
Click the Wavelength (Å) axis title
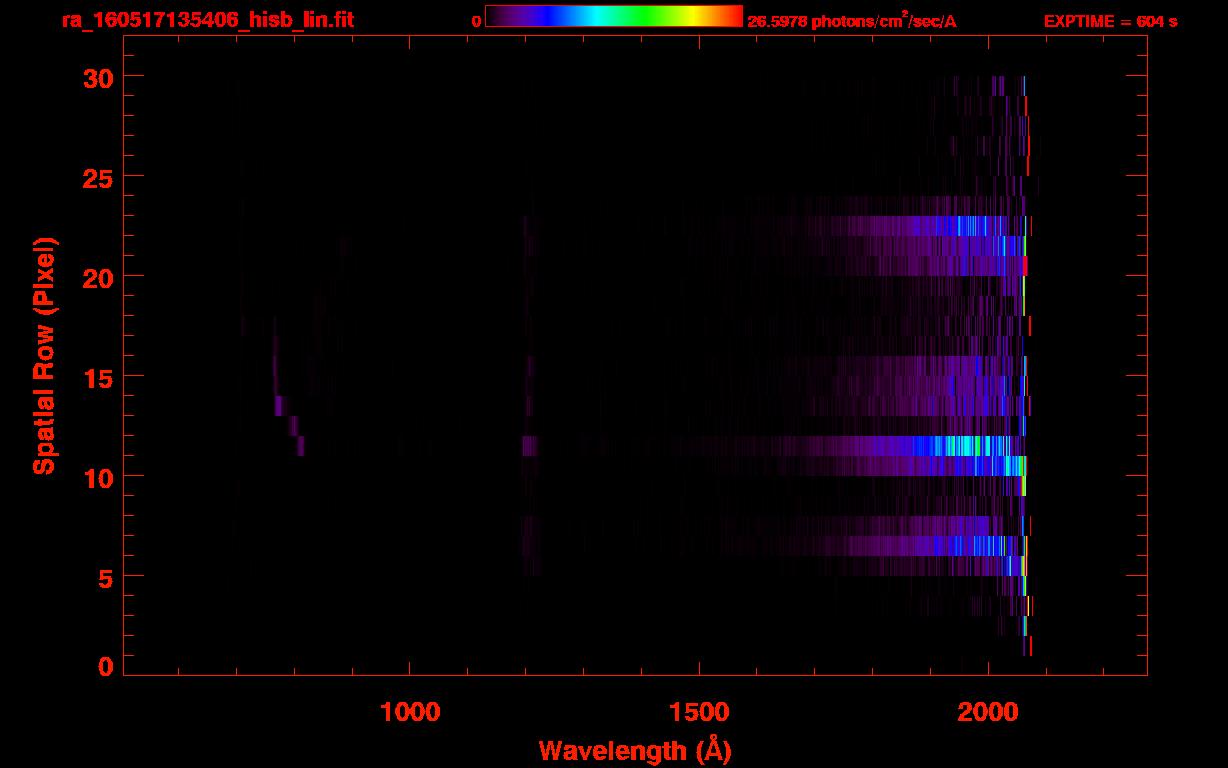[x=635, y=750]
